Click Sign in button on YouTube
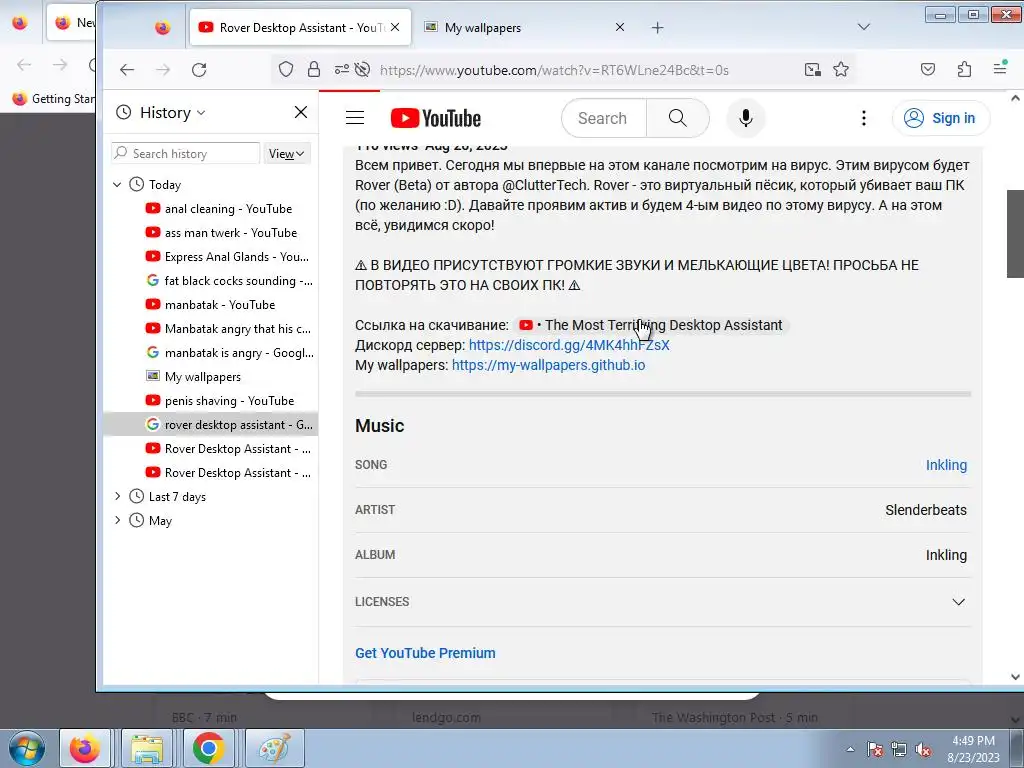This screenshot has height=768, width=1024. [941, 118]
